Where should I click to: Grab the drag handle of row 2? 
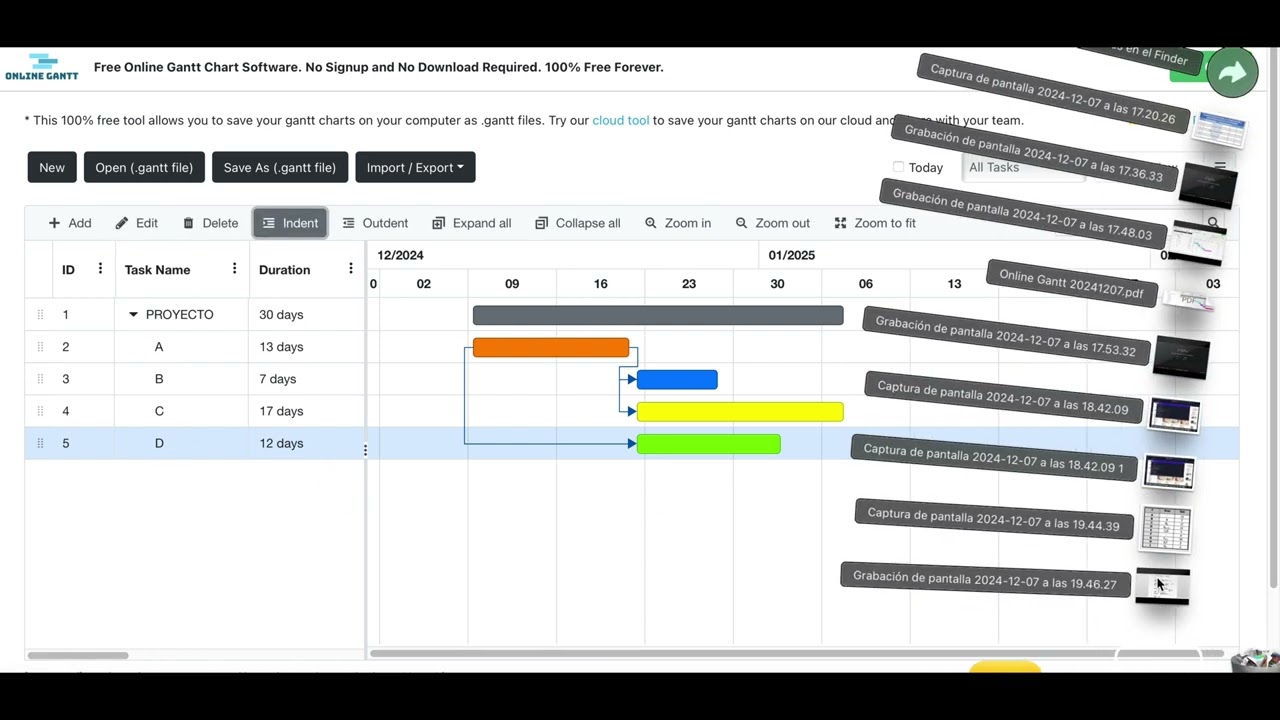coord(40,347)
